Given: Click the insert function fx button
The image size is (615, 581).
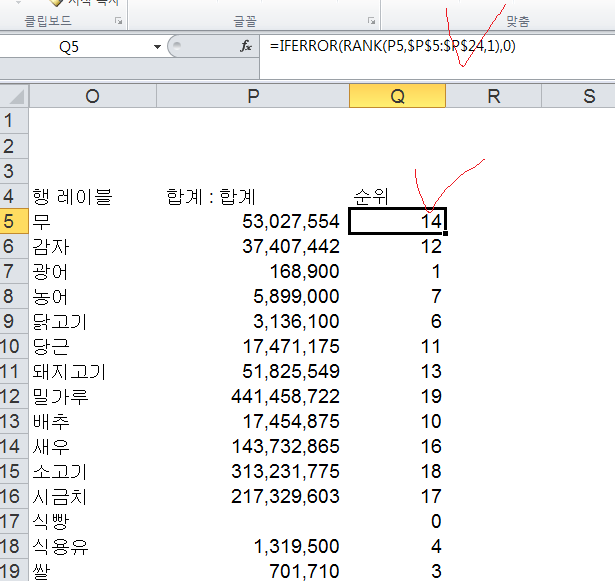Looking at the screenshot, I should click(246, 46).
